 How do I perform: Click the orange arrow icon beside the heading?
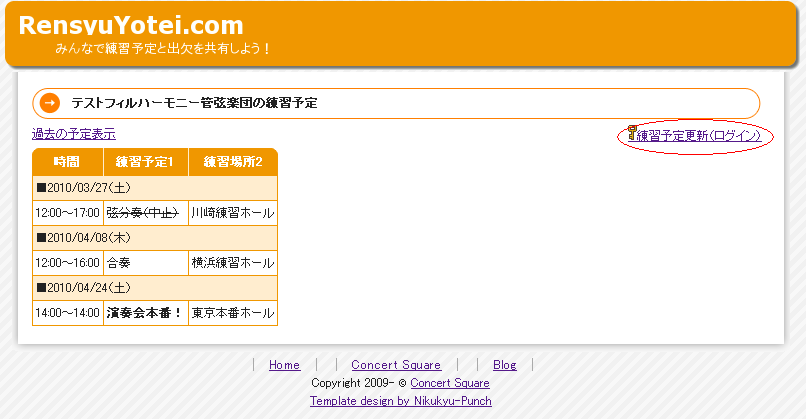coord(50,103)
